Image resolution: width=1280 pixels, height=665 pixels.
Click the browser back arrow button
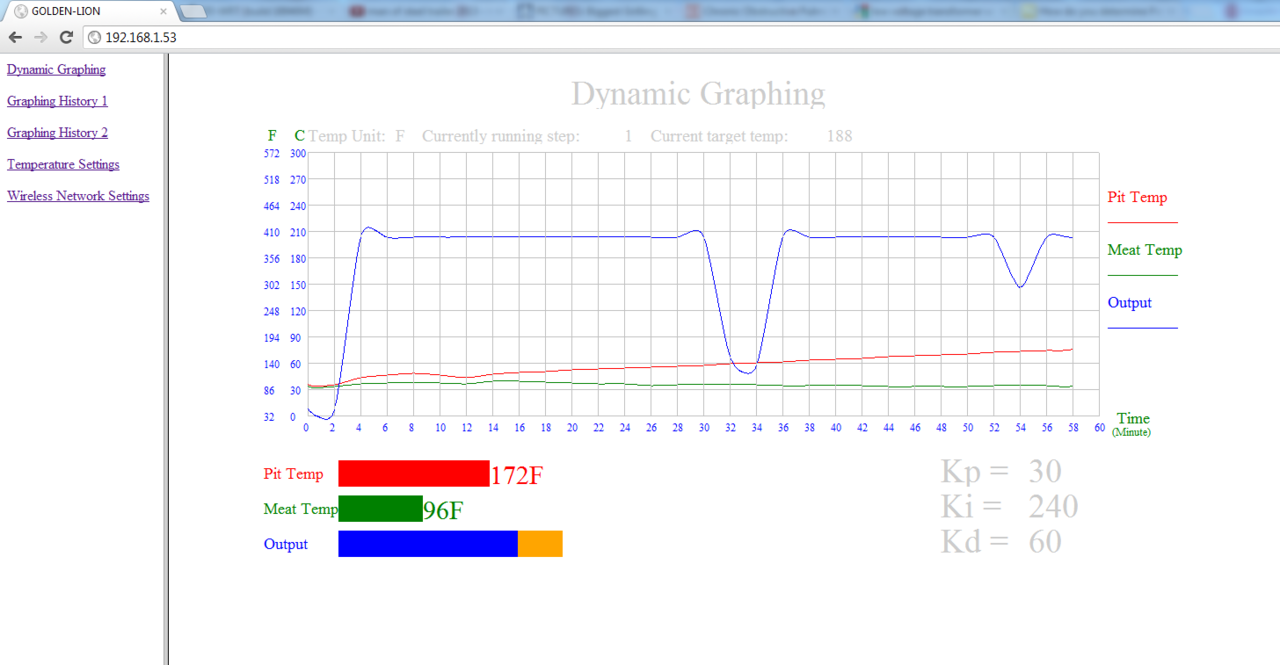tap(15, 37)
